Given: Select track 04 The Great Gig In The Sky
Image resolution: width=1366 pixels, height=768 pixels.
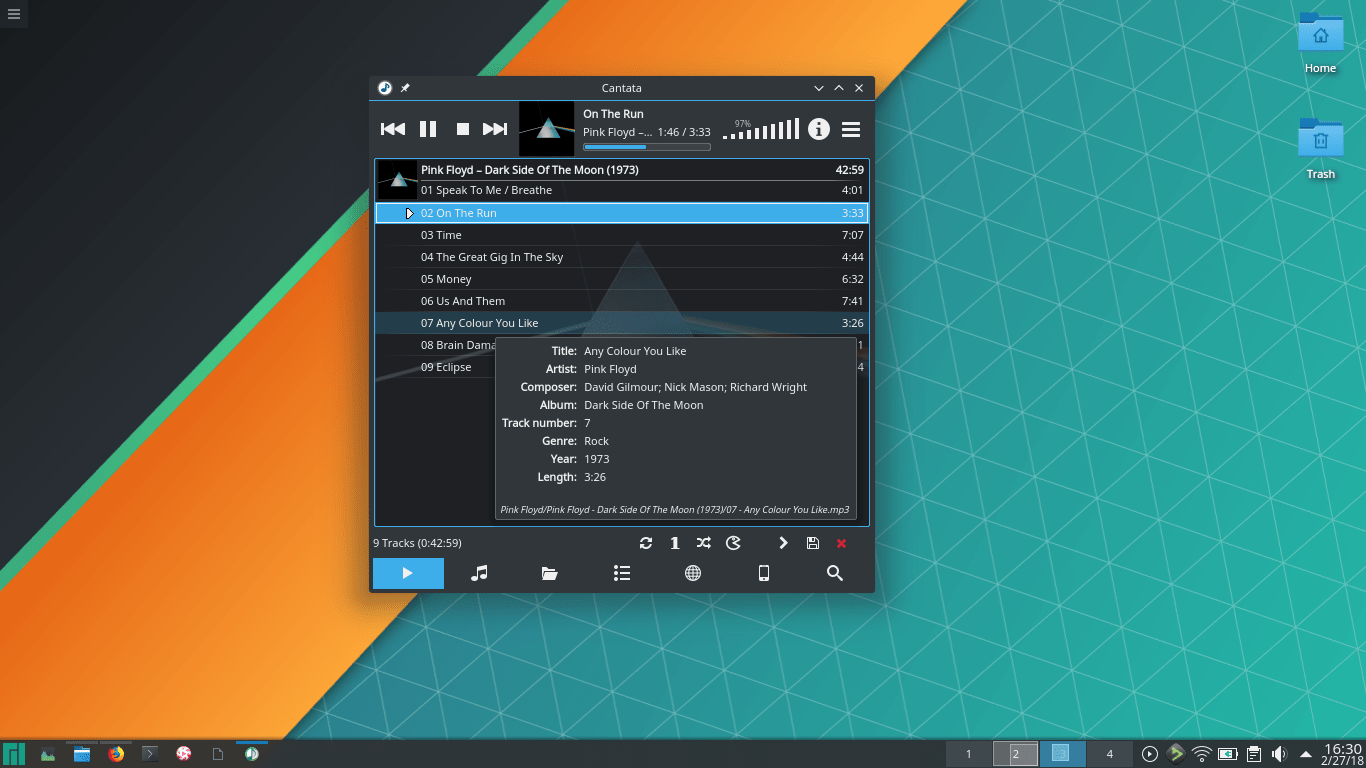Looking at the screenshot, I should click(622, 257).
